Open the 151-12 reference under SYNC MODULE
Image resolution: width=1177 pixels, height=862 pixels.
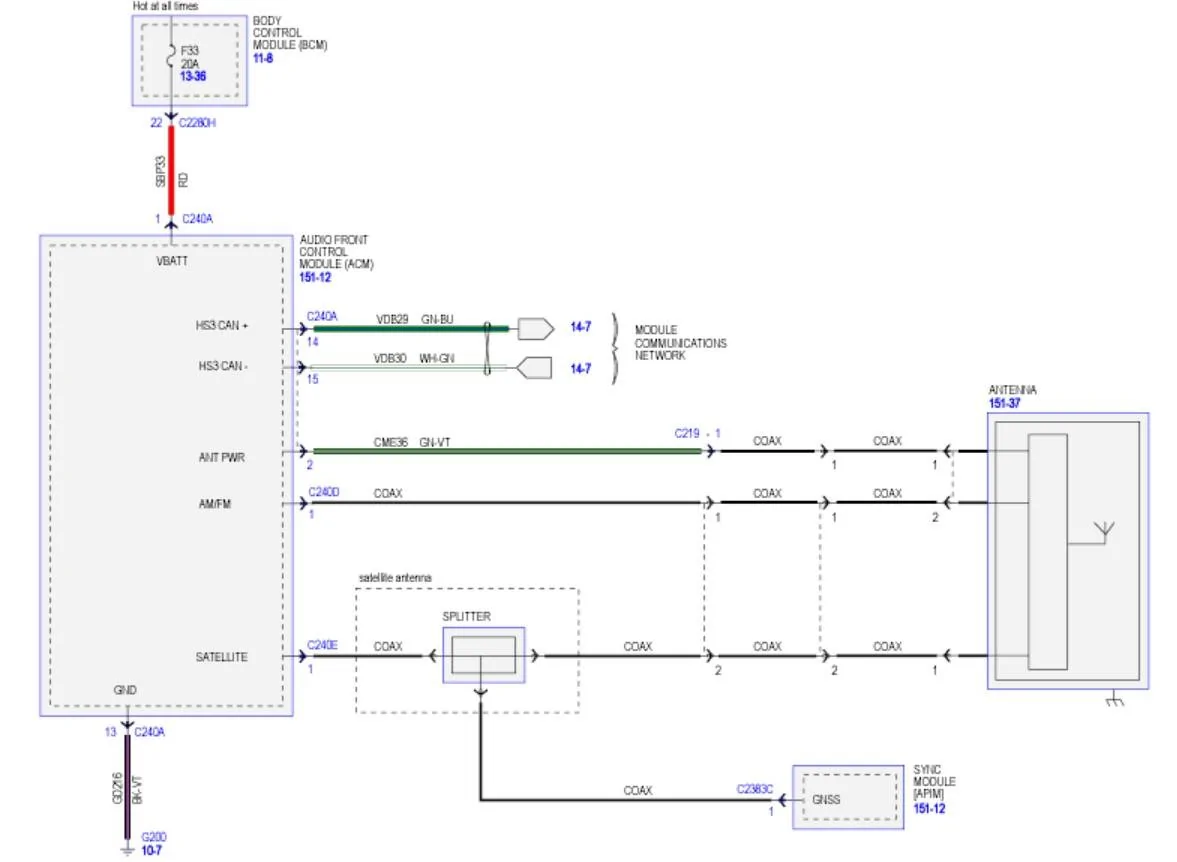pyautogui.click(x=929, y=809)
